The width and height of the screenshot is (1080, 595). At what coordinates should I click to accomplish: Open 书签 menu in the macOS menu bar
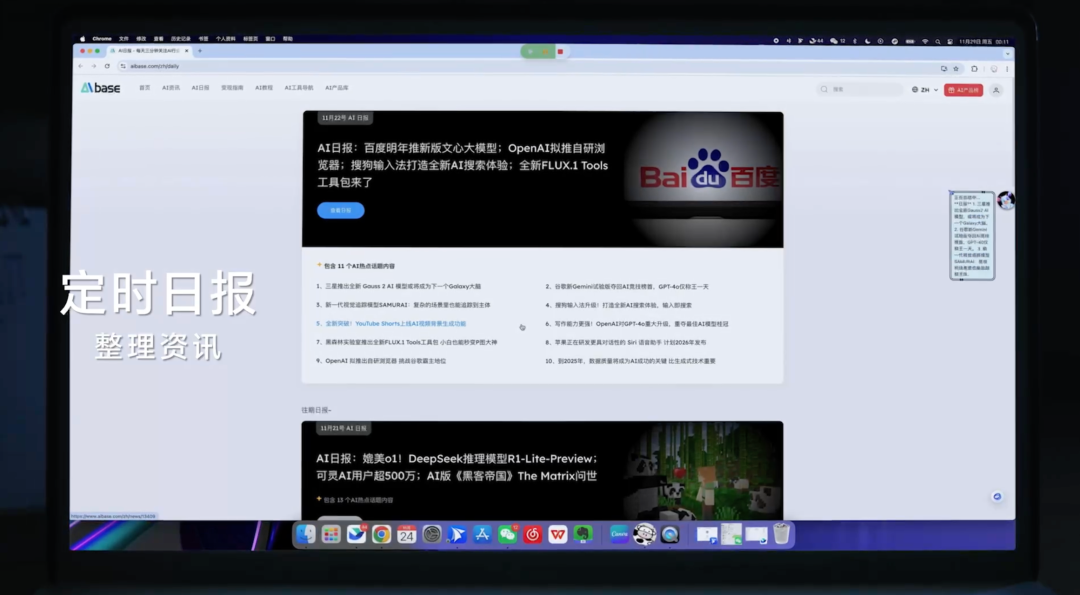tap(203, 39)
